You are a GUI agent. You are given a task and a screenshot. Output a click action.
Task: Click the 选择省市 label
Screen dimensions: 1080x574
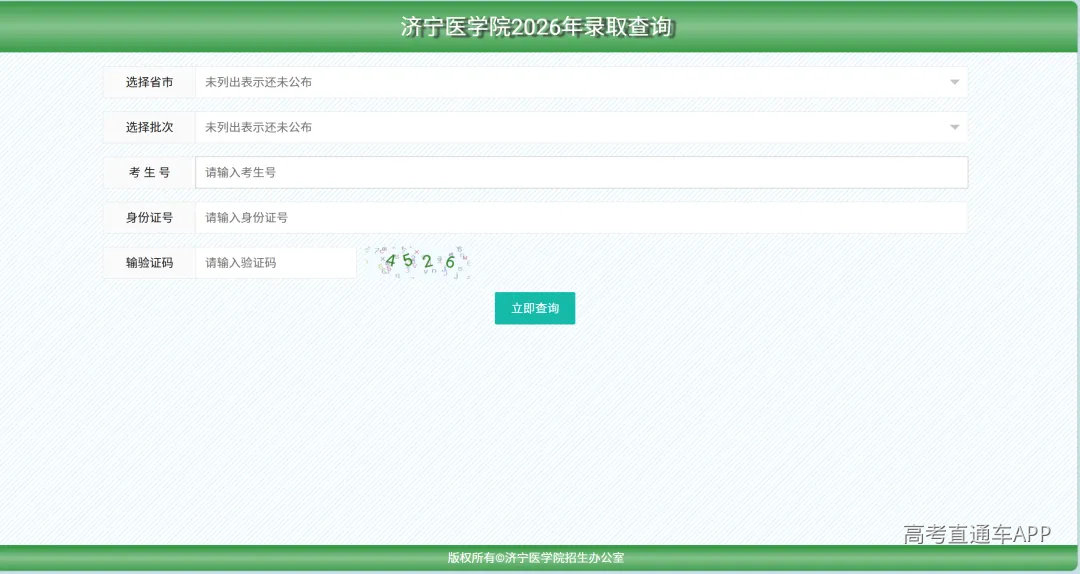pos(149,82)
